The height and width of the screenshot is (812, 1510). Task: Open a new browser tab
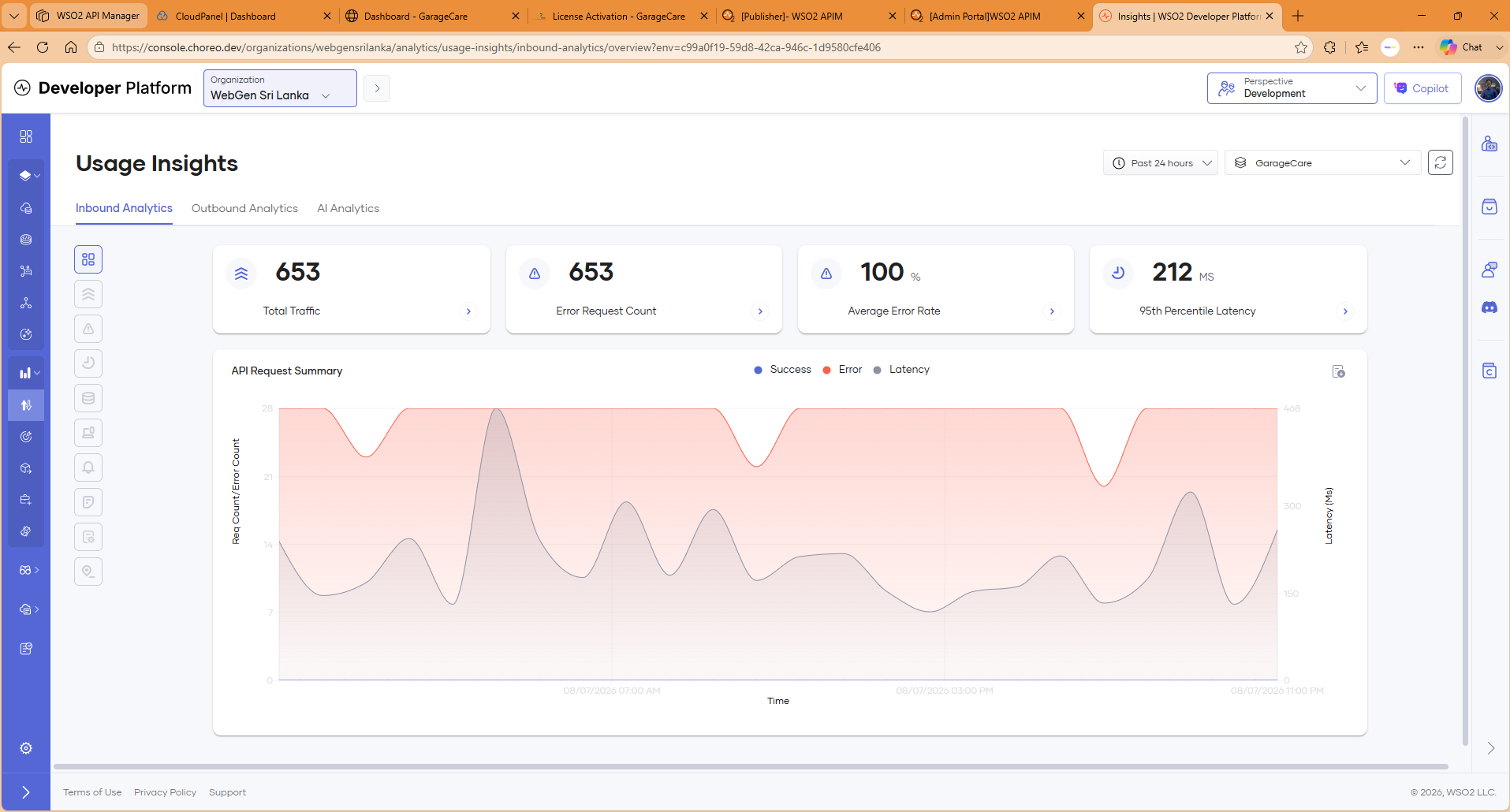pyautogui.click(x=1298, y=16)
